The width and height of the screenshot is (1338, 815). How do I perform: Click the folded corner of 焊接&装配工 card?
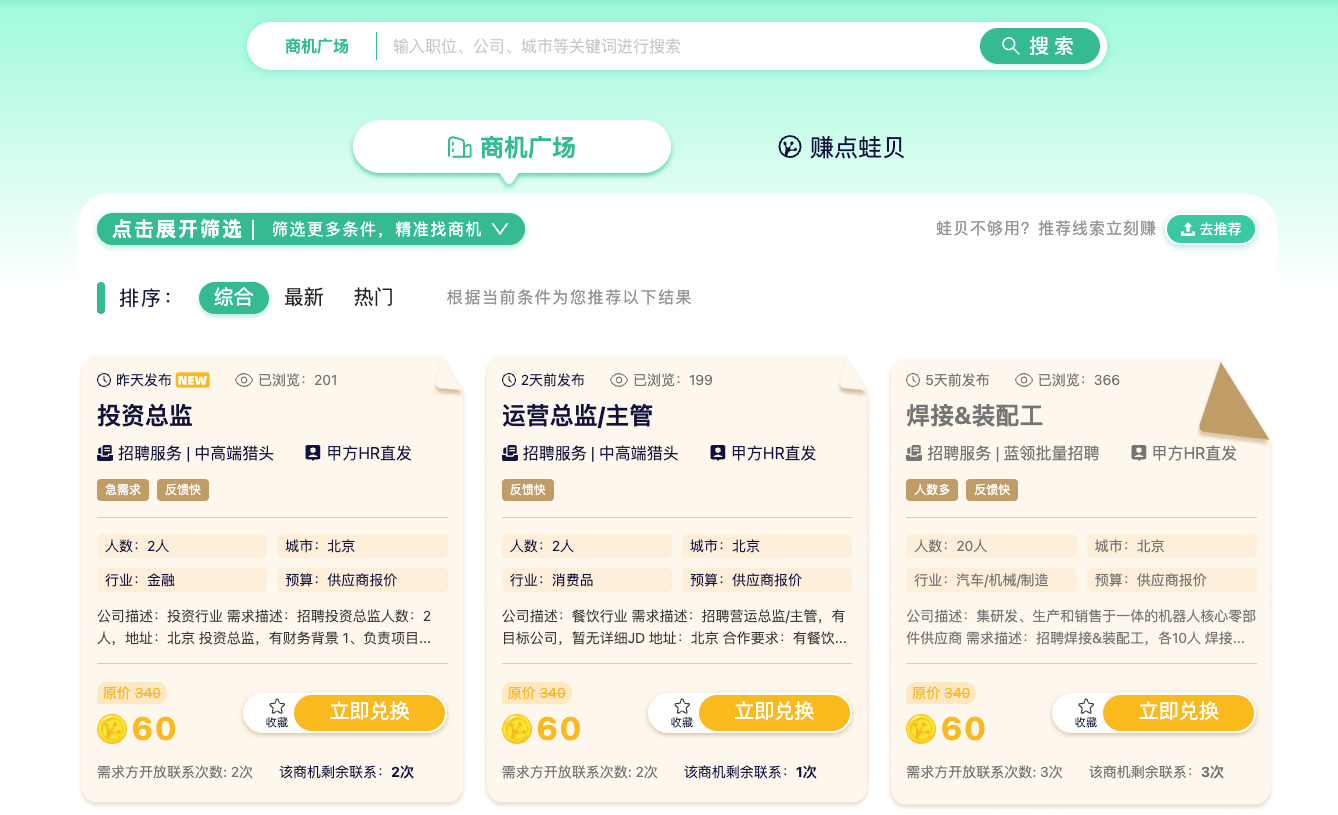pyautogui.click(x=1237, y=401)
